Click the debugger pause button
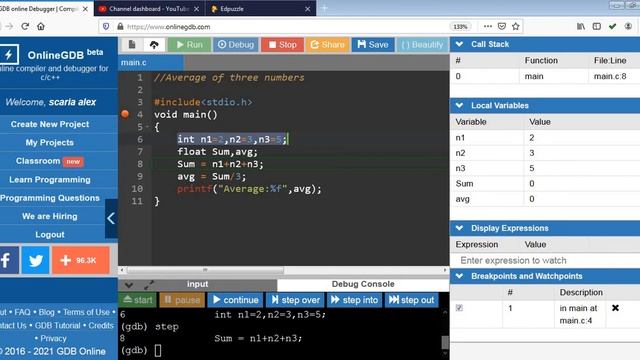Viewport: 640px width, 360px height. pyautogui.click(x=182, y=300)
